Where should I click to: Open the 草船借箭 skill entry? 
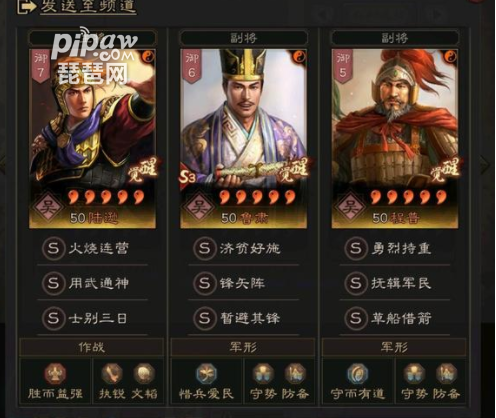(x=395, y=318)
